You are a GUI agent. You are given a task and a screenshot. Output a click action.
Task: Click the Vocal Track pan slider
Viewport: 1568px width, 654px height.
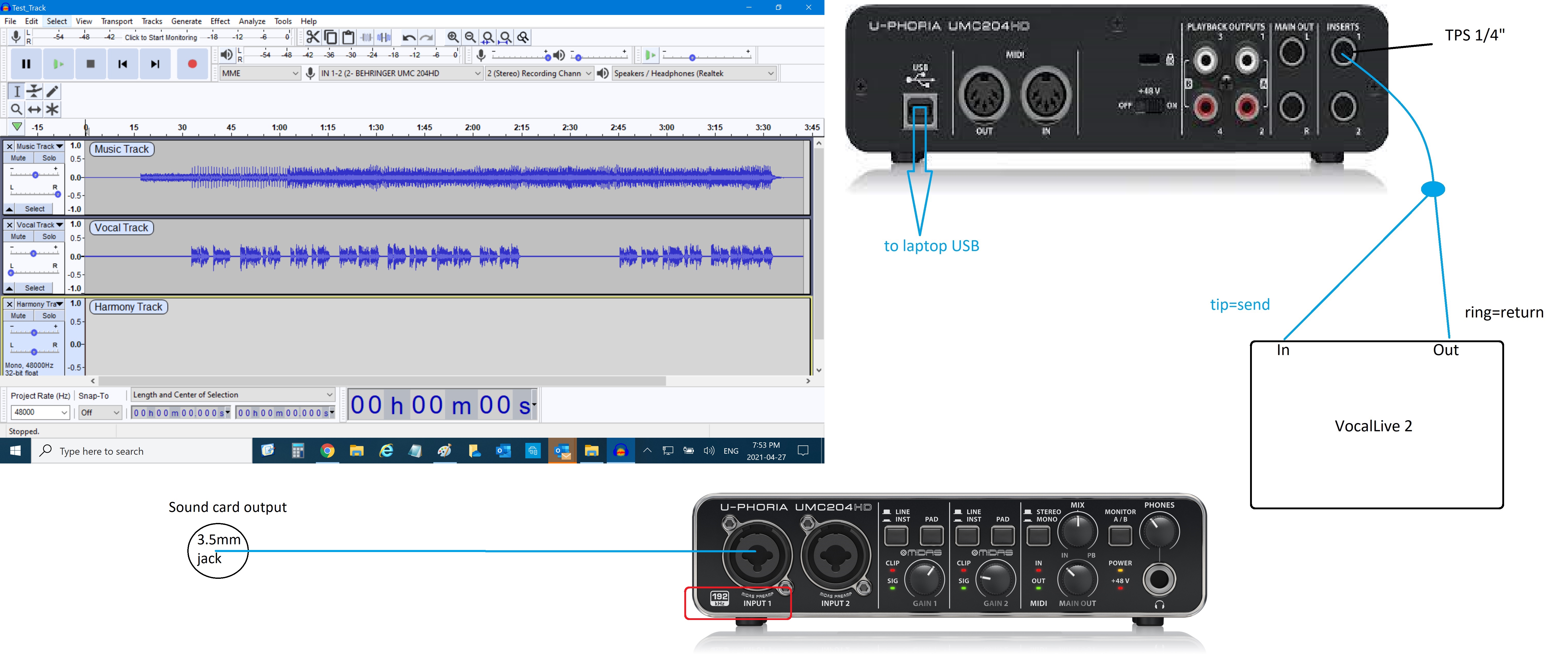(x=34, y=273)
